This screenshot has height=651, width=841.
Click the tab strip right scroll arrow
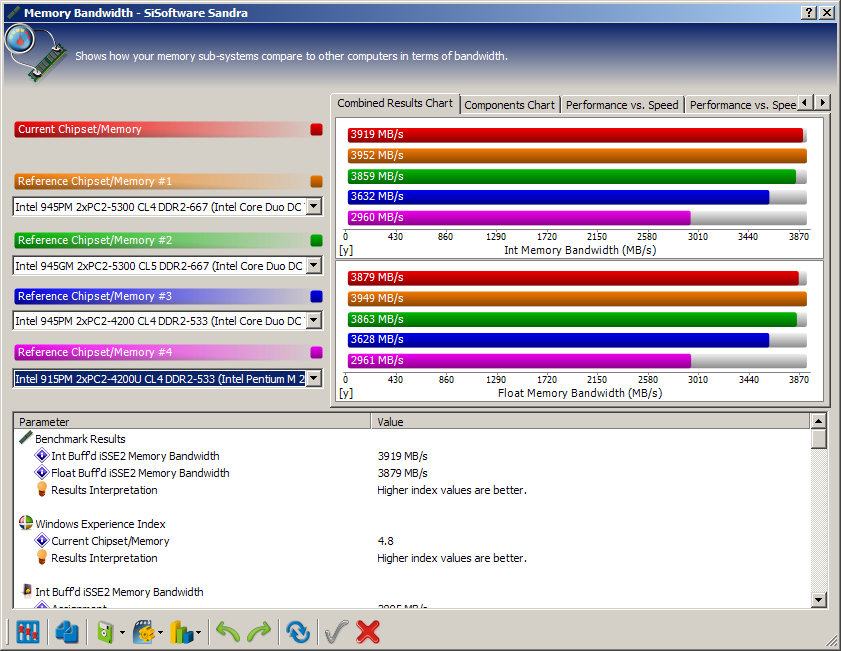point(822,102)
